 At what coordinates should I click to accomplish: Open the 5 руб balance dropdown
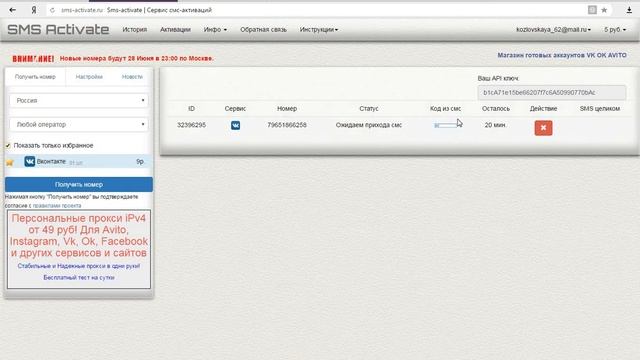click(615, 29)
